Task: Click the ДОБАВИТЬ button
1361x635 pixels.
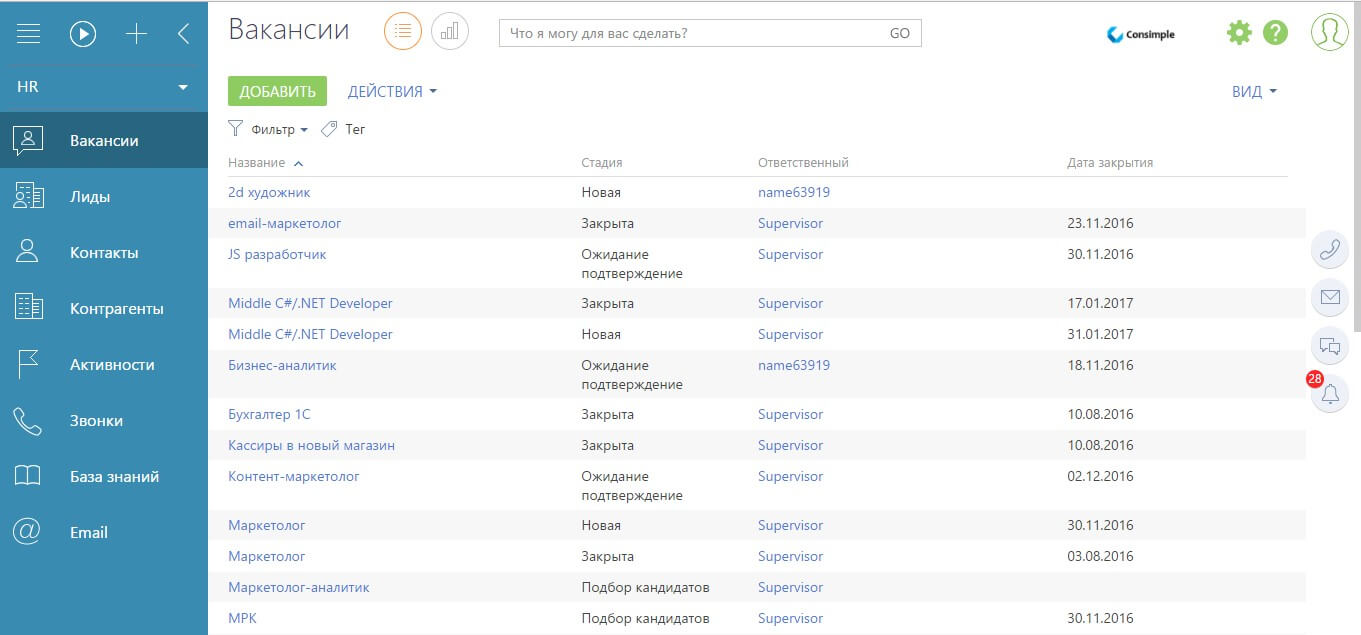Action: (277, 91)
